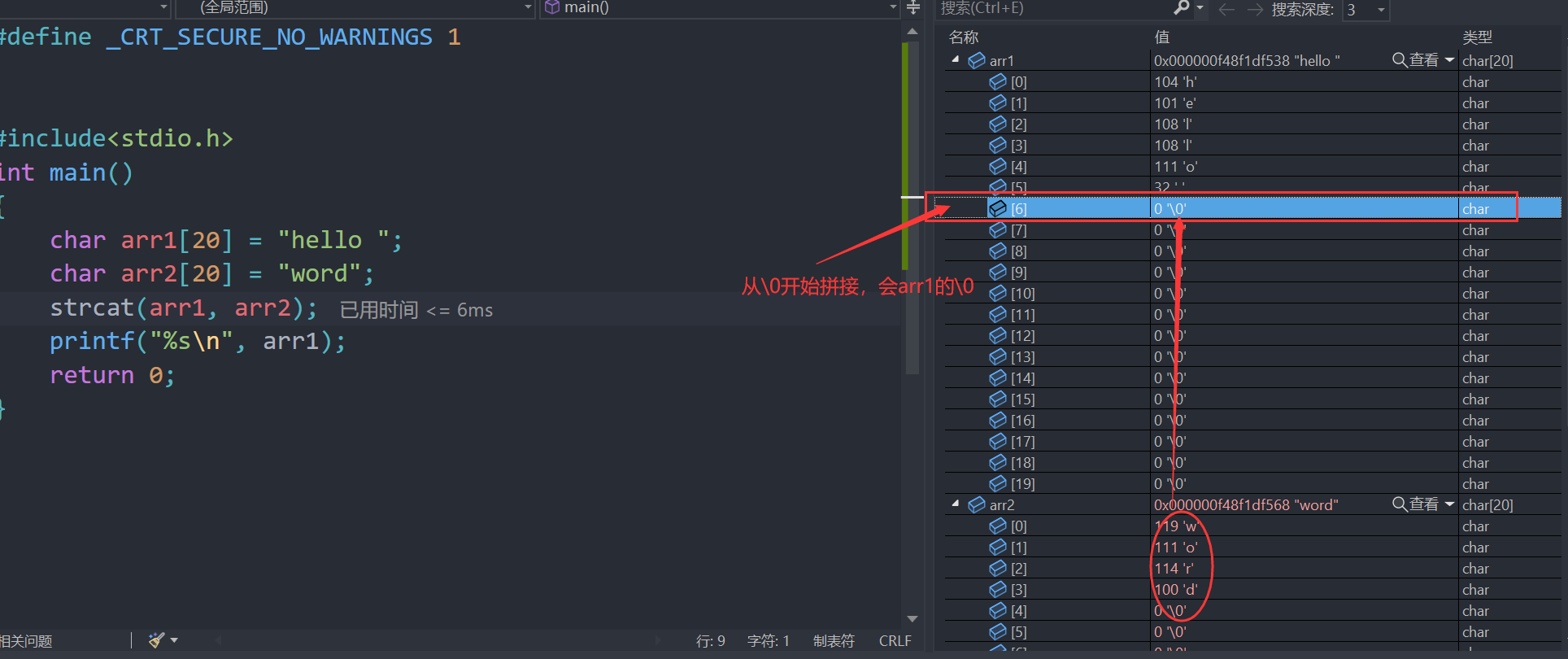The height and width of the screenshot is (659, 1568).
Task: Open visualizer dropdown arrow for arr1
Action: point(1449,60)
